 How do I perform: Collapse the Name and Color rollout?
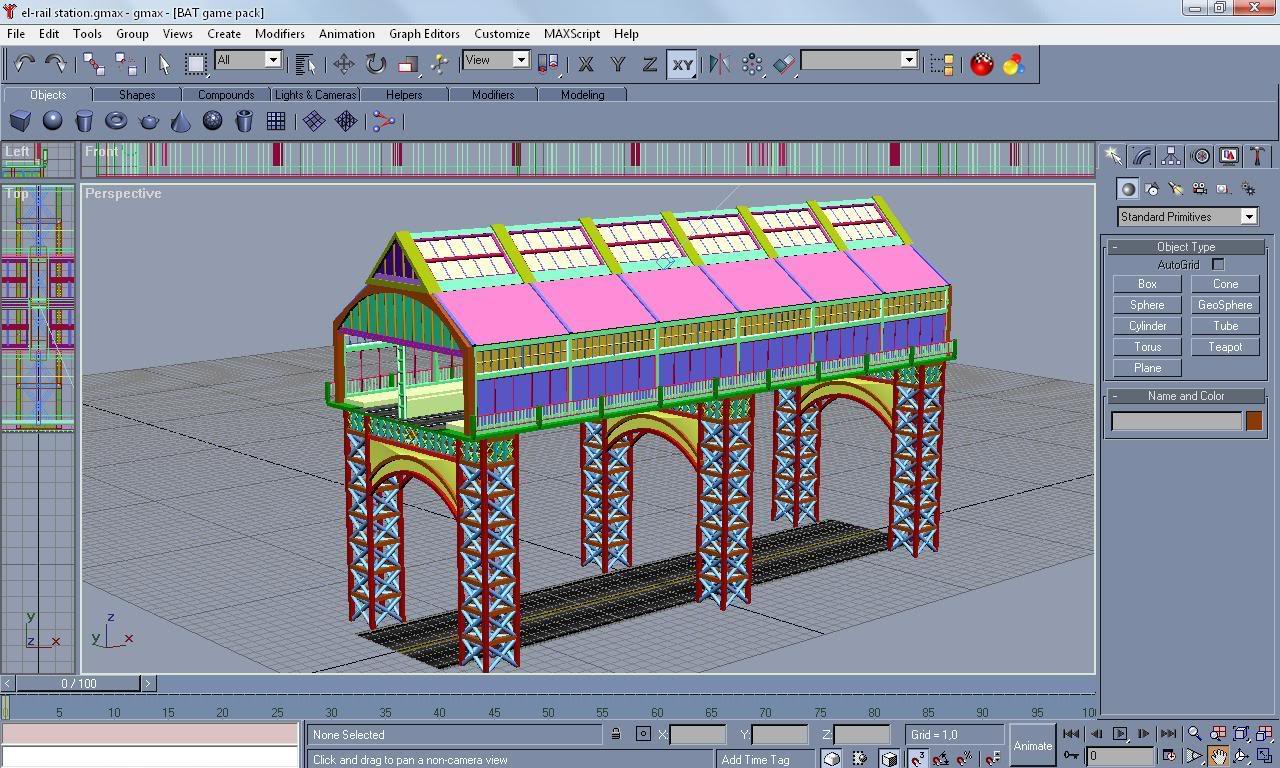click(1186, 396)
